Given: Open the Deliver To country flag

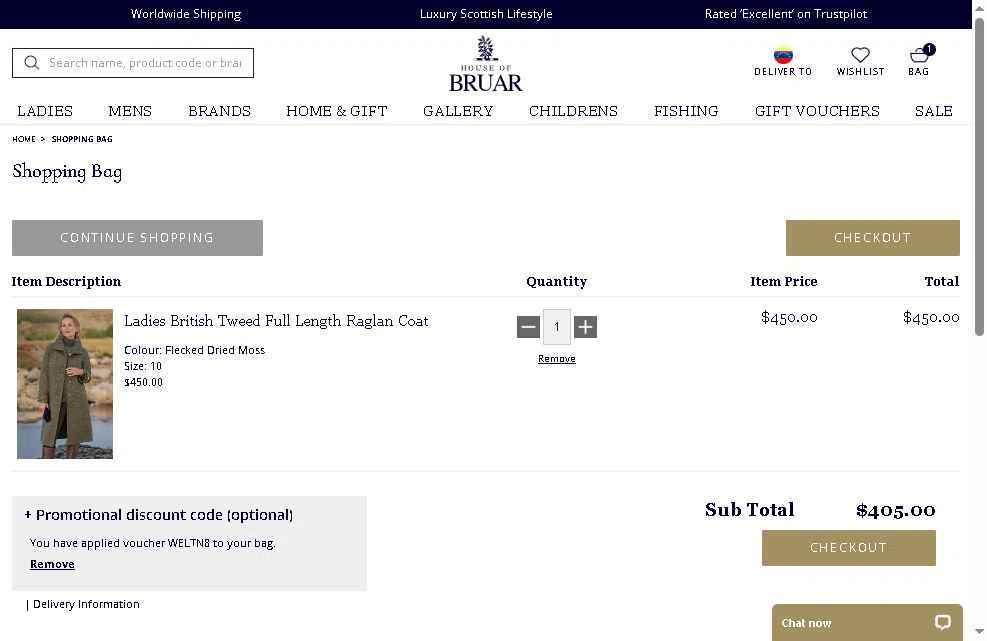Looking at the screenshot, I should tap(783, 55).
